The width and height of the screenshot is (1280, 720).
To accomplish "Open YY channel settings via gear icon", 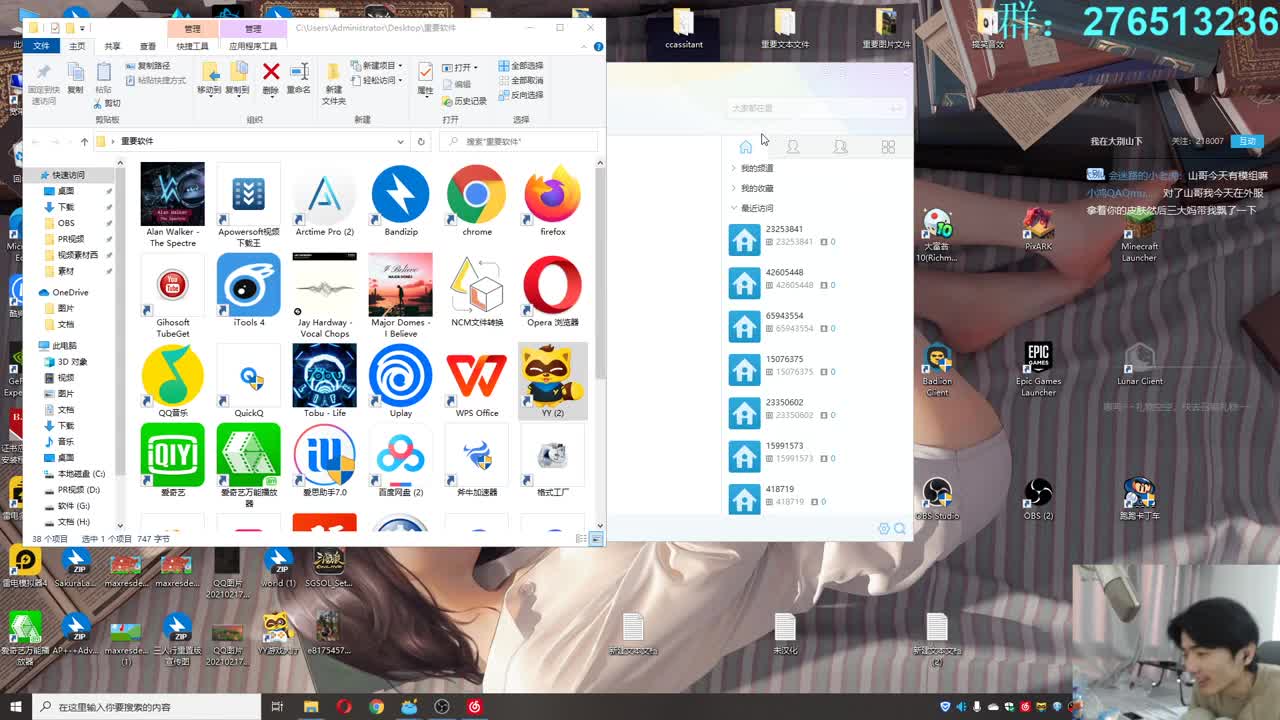I will [884, 528].
